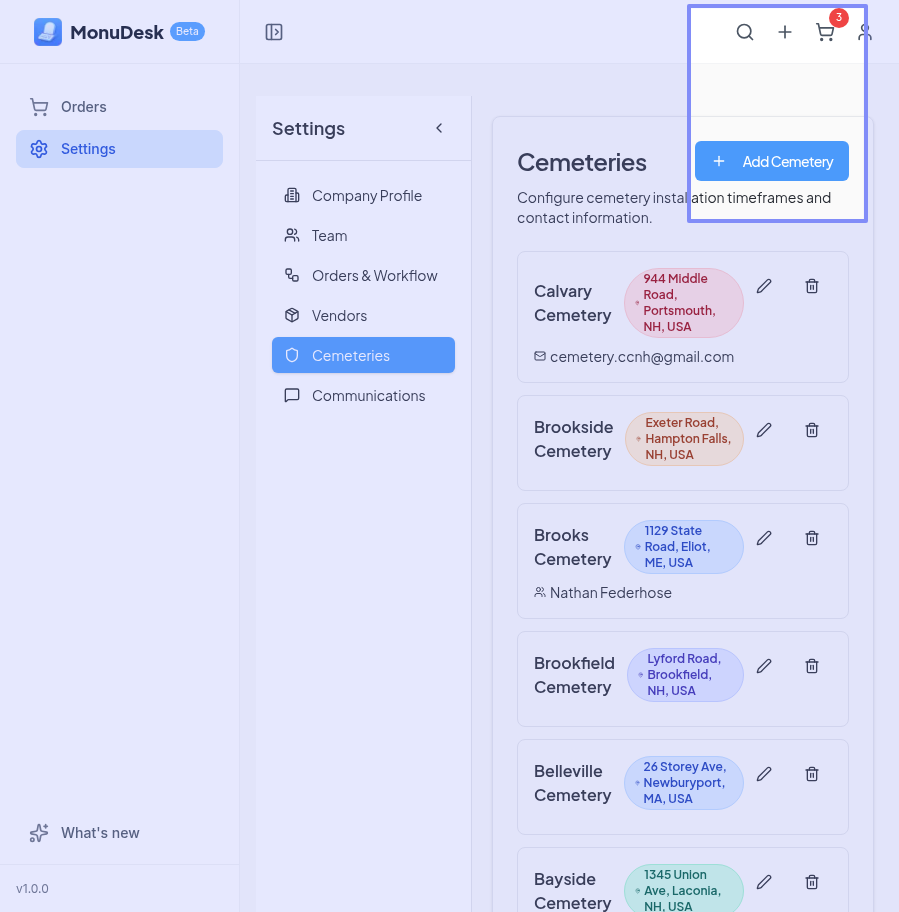The height and width of the screenshot is (912, 899).
Task: Toggle the sidebar panel button
Action: (274, 32)
